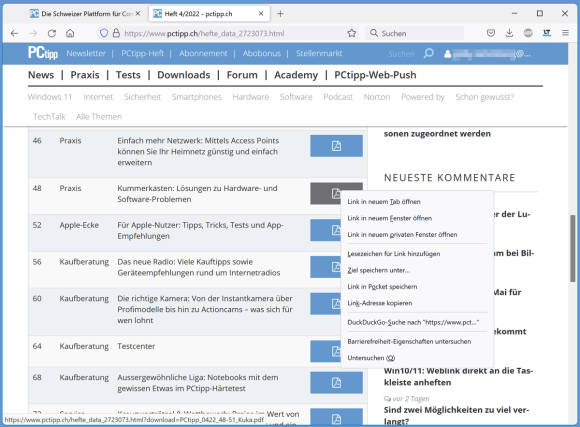Click the LT extension icon in toolbar
This screenshot has height=427, width=580.
(547, 33)
